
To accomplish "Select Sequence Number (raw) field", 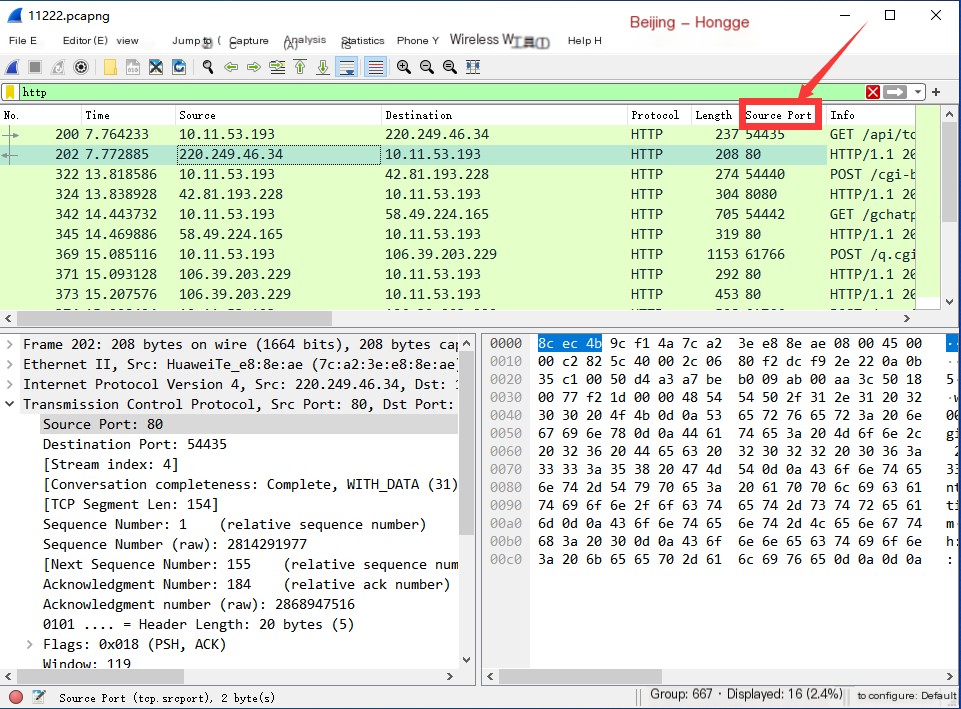I will [175, 544].
